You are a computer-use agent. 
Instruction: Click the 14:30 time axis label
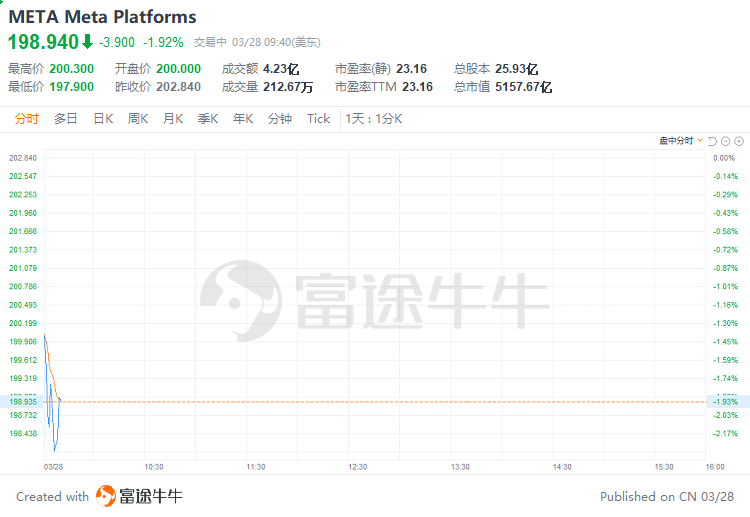562,467
